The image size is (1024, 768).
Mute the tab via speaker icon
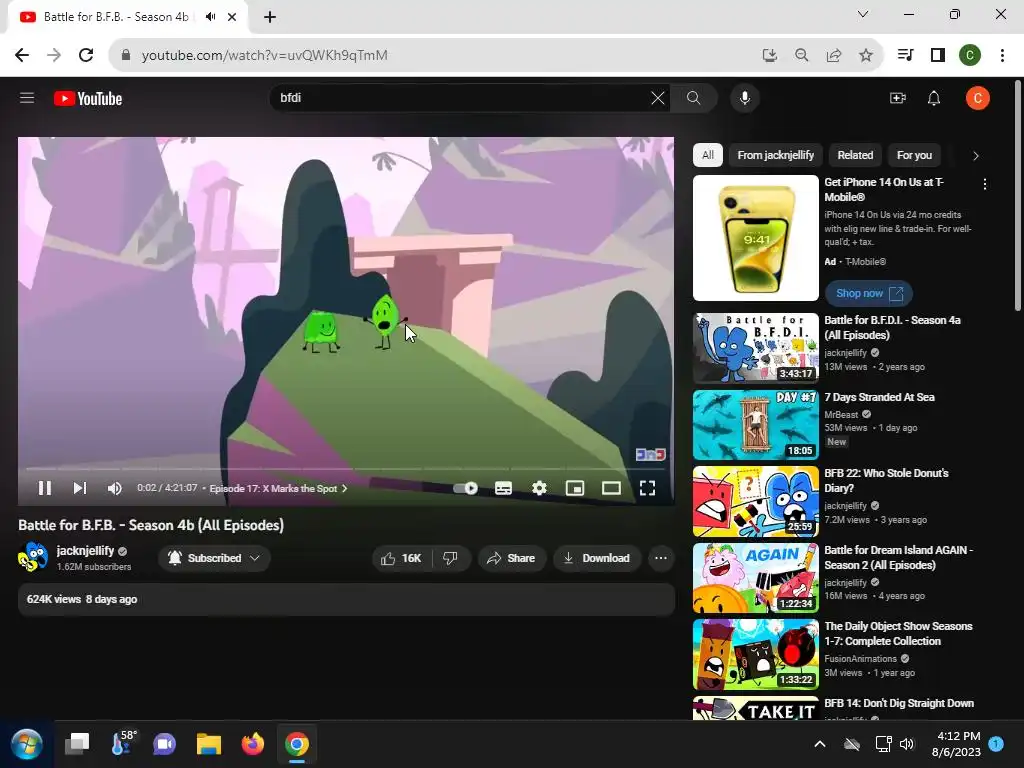[210, 17]
